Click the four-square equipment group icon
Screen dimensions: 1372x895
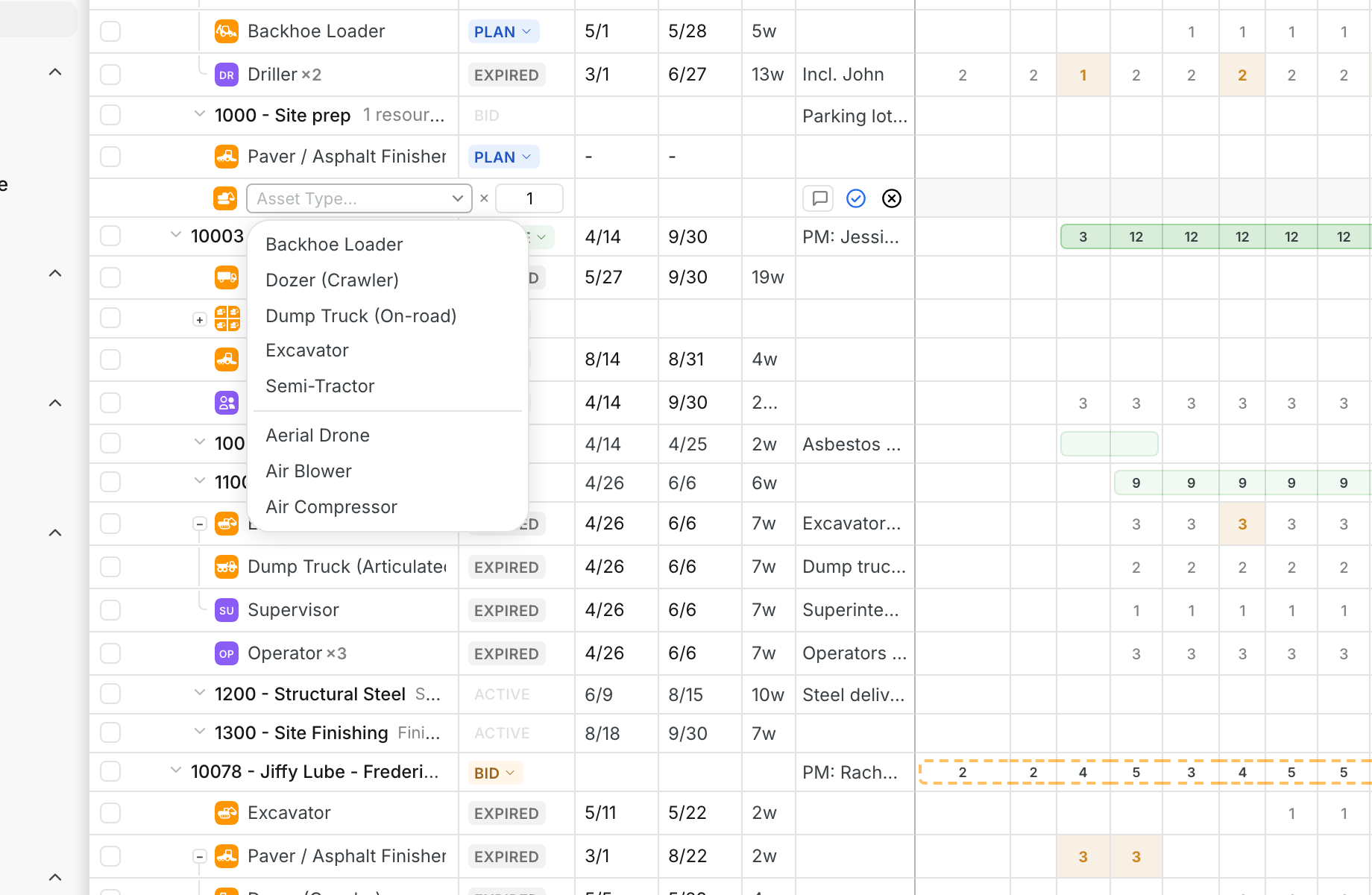point(227,318)
